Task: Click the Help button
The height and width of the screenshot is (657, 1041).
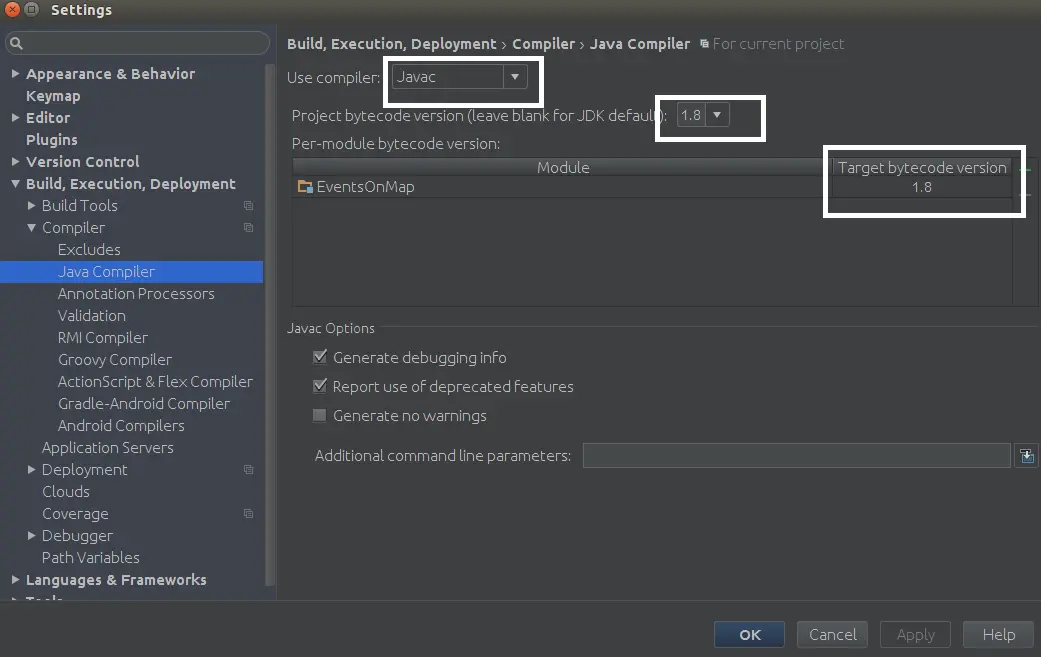Action: point(999,634)
